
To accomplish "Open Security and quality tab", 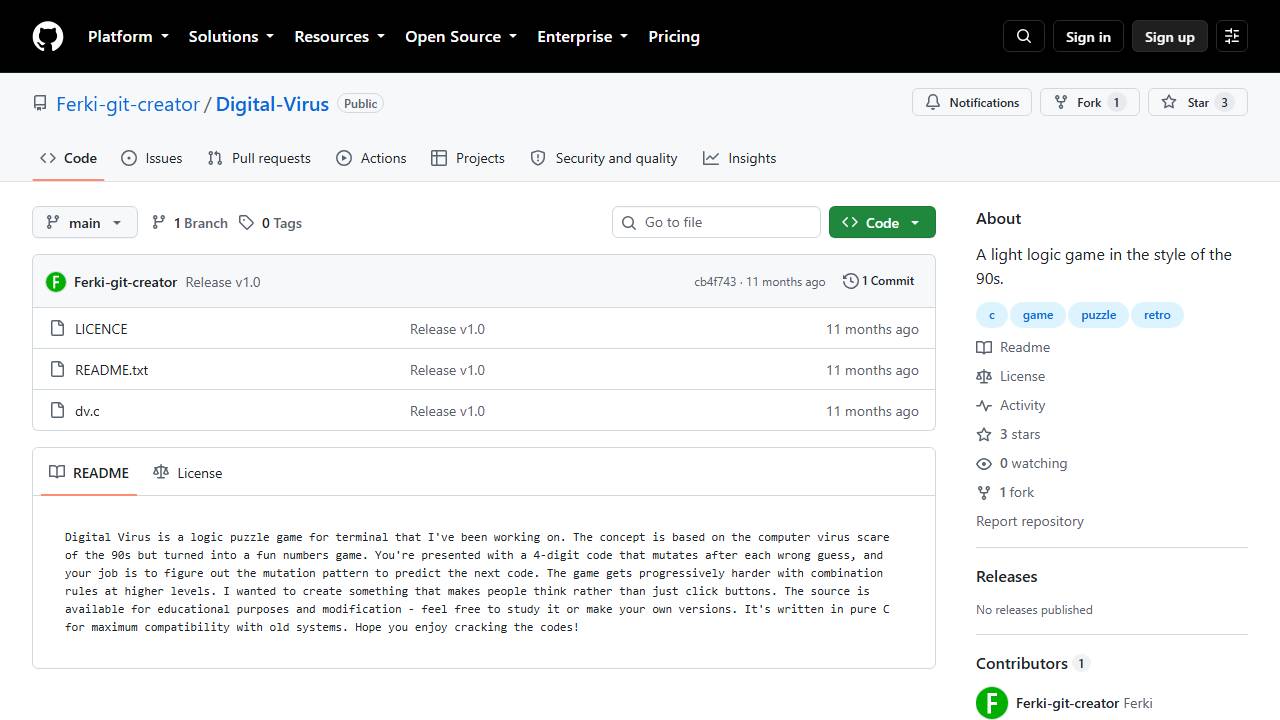I will pos(604,158).
